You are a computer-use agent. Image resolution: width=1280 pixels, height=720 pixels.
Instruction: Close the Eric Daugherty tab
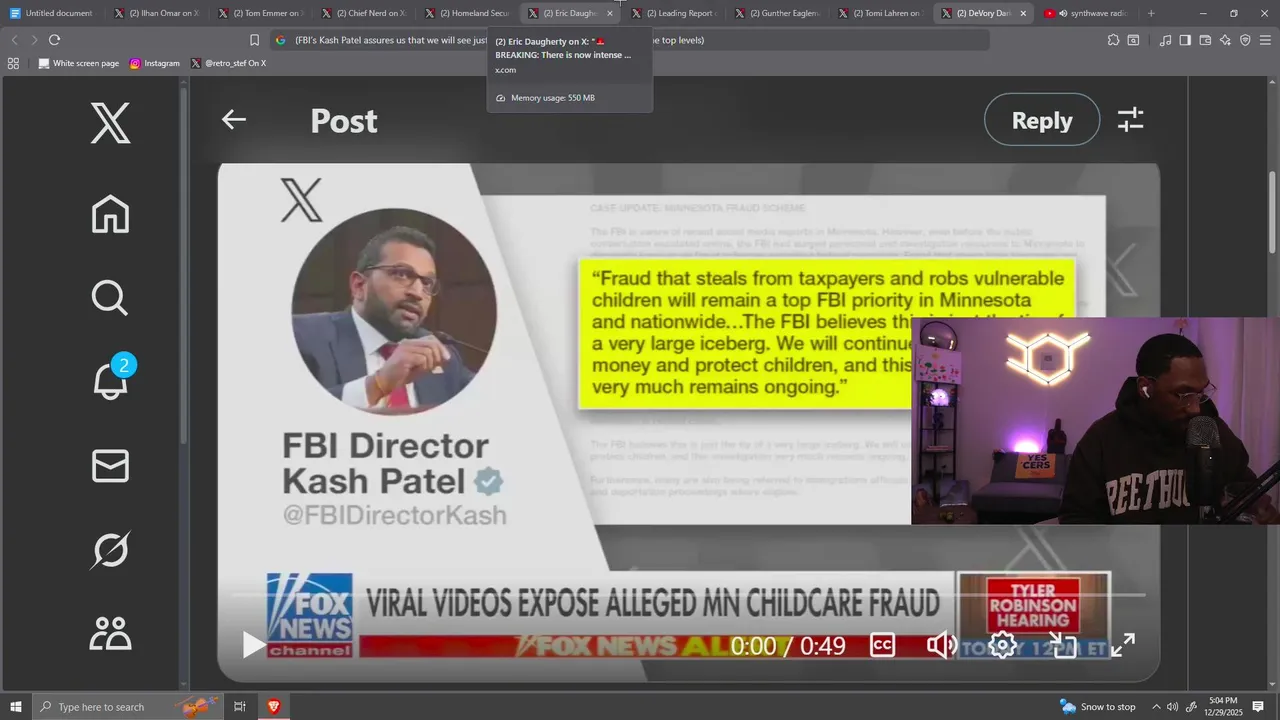click(x=610, y=13)
